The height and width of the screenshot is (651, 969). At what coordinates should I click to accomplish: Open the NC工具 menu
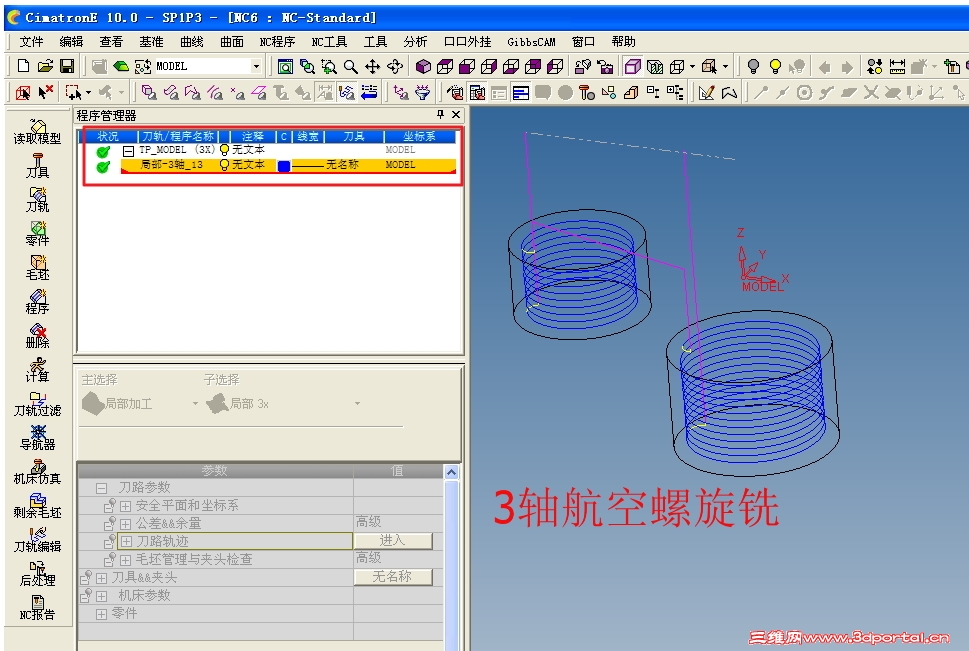pos(329,41)
